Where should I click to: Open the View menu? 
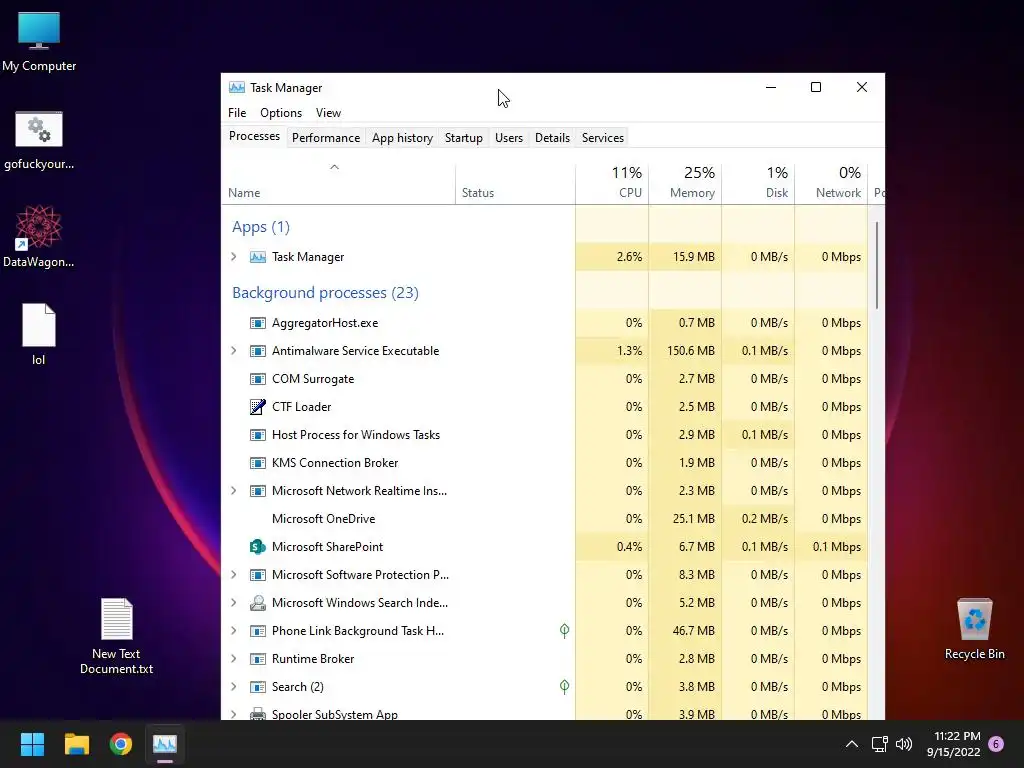[328, 113]
